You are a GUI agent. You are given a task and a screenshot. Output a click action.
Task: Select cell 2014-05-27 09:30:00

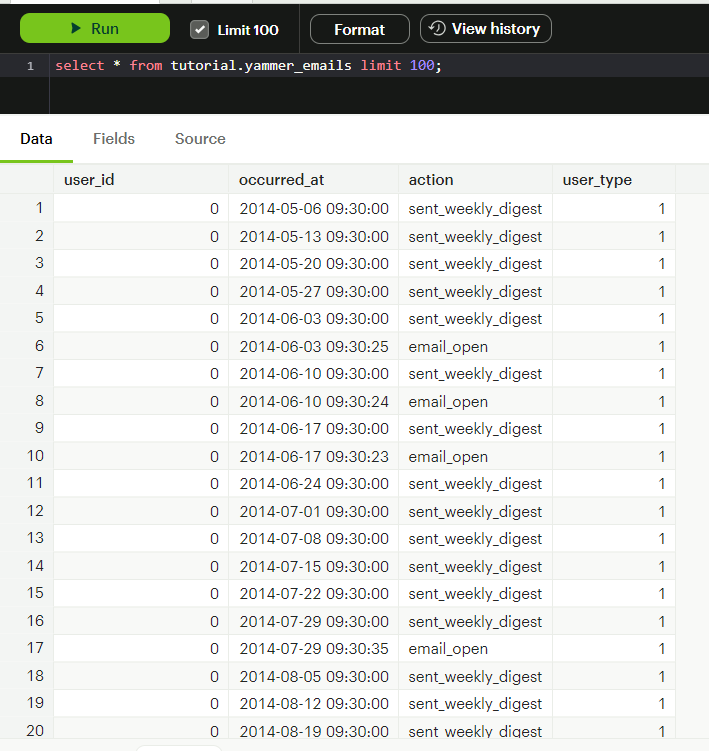coord(314,292)
